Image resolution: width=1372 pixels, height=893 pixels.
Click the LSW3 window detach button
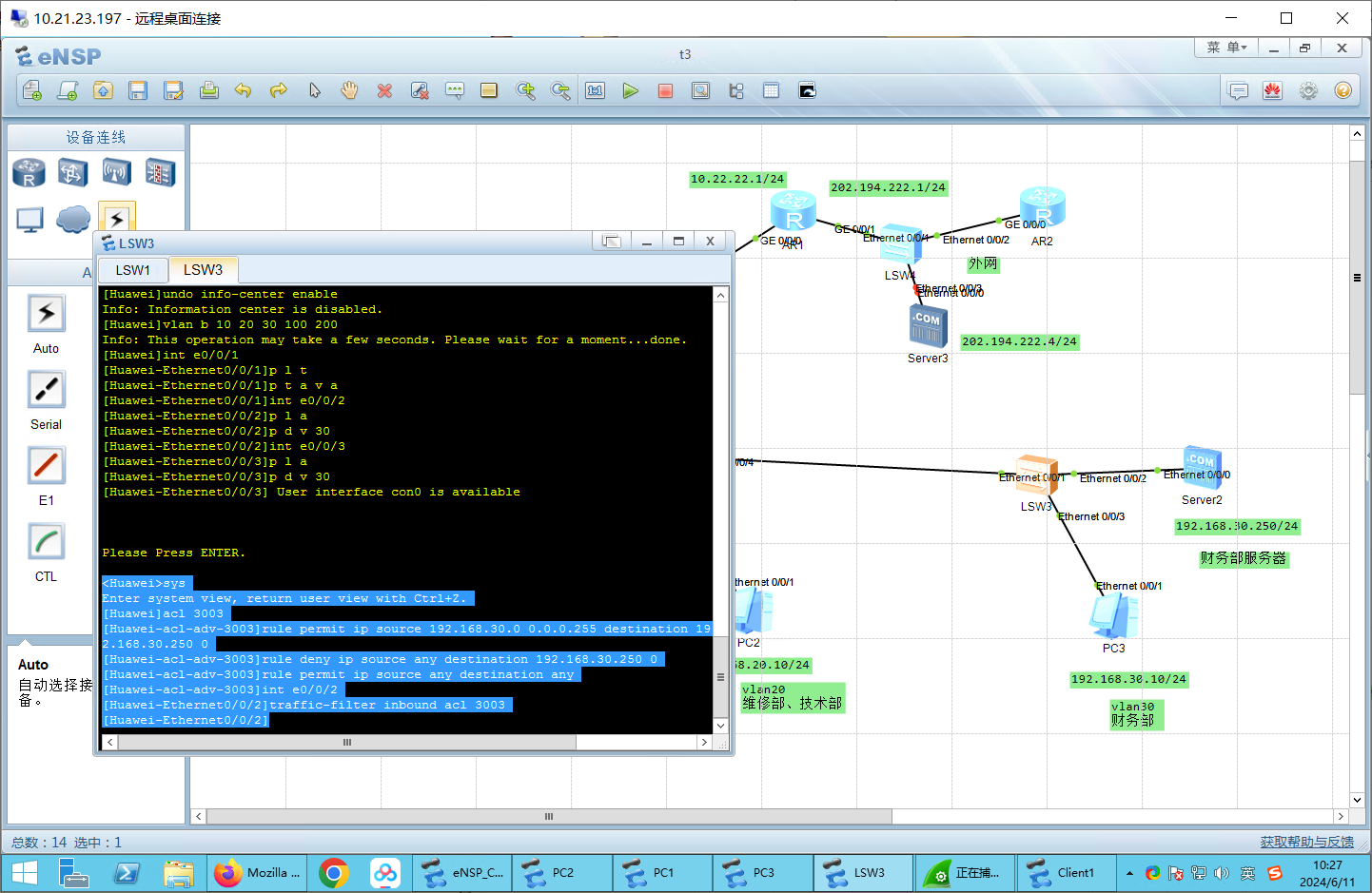pos(611,242)
